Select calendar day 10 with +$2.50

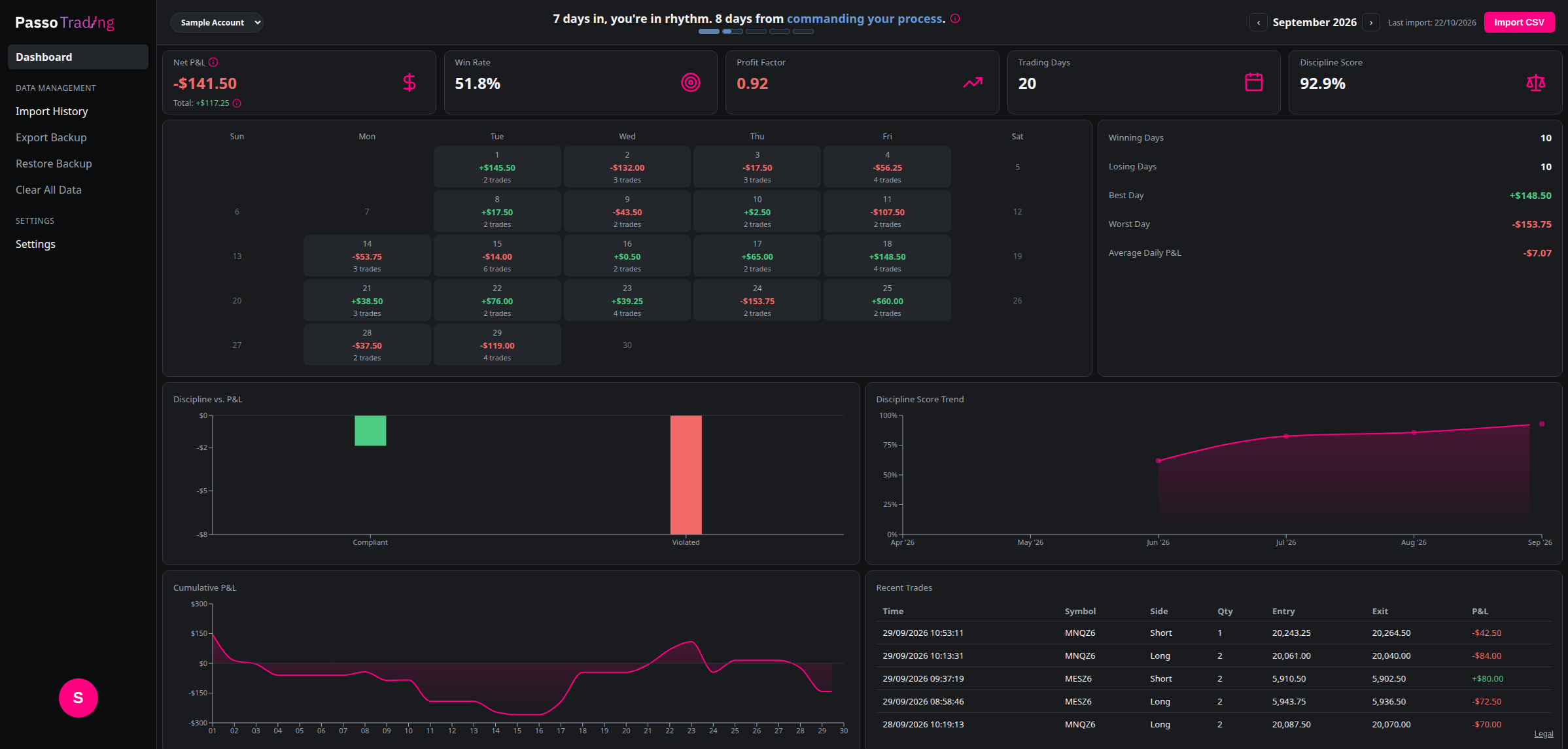(x=757, y=211)
